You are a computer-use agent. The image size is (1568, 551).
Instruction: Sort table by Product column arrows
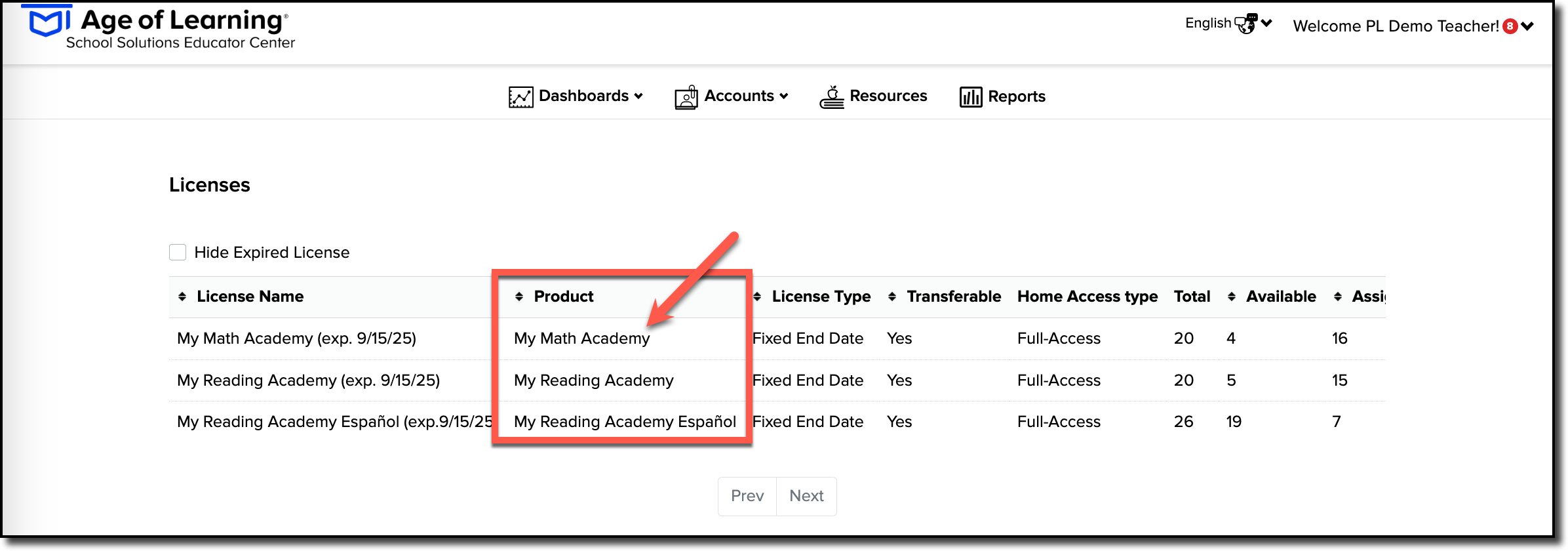point(519,296)
